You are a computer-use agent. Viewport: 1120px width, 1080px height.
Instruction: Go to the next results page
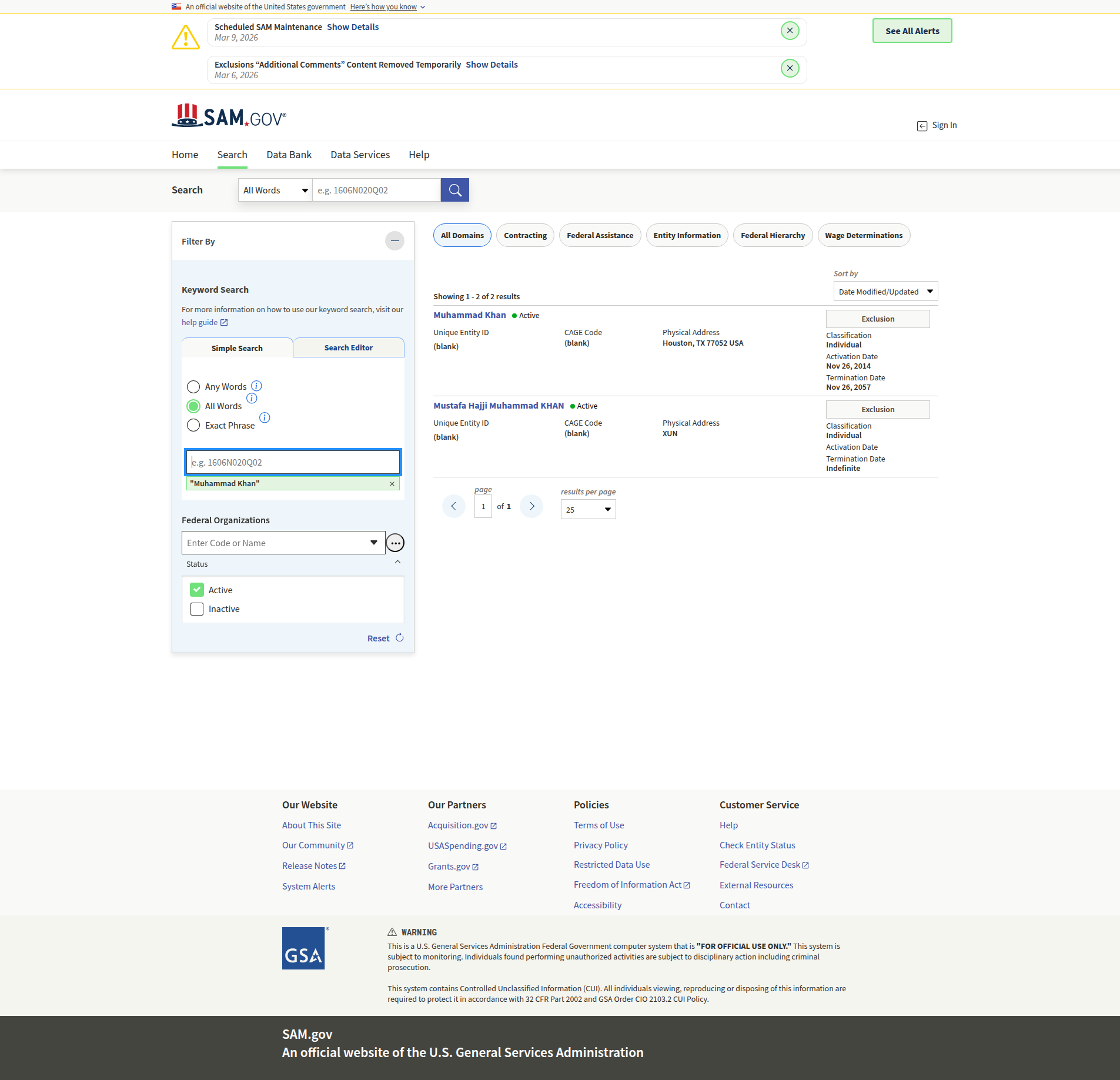pos(531,506)
